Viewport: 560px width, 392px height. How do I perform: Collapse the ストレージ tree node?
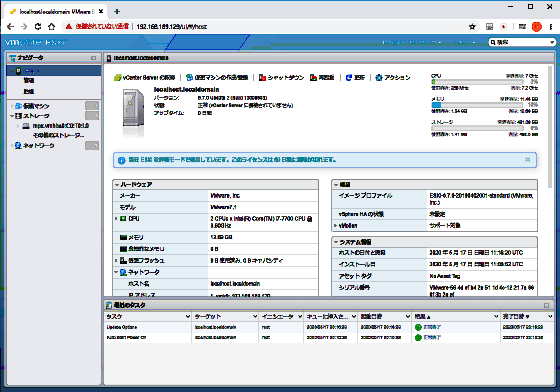(12, 116)
